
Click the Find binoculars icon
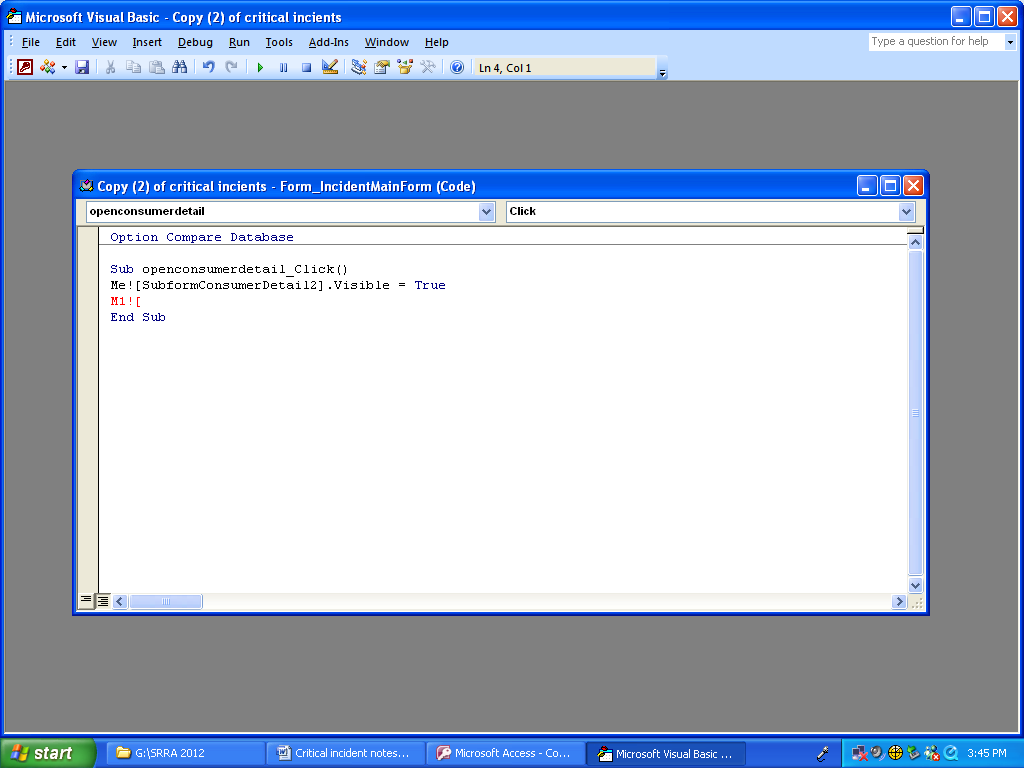[180, 67]
